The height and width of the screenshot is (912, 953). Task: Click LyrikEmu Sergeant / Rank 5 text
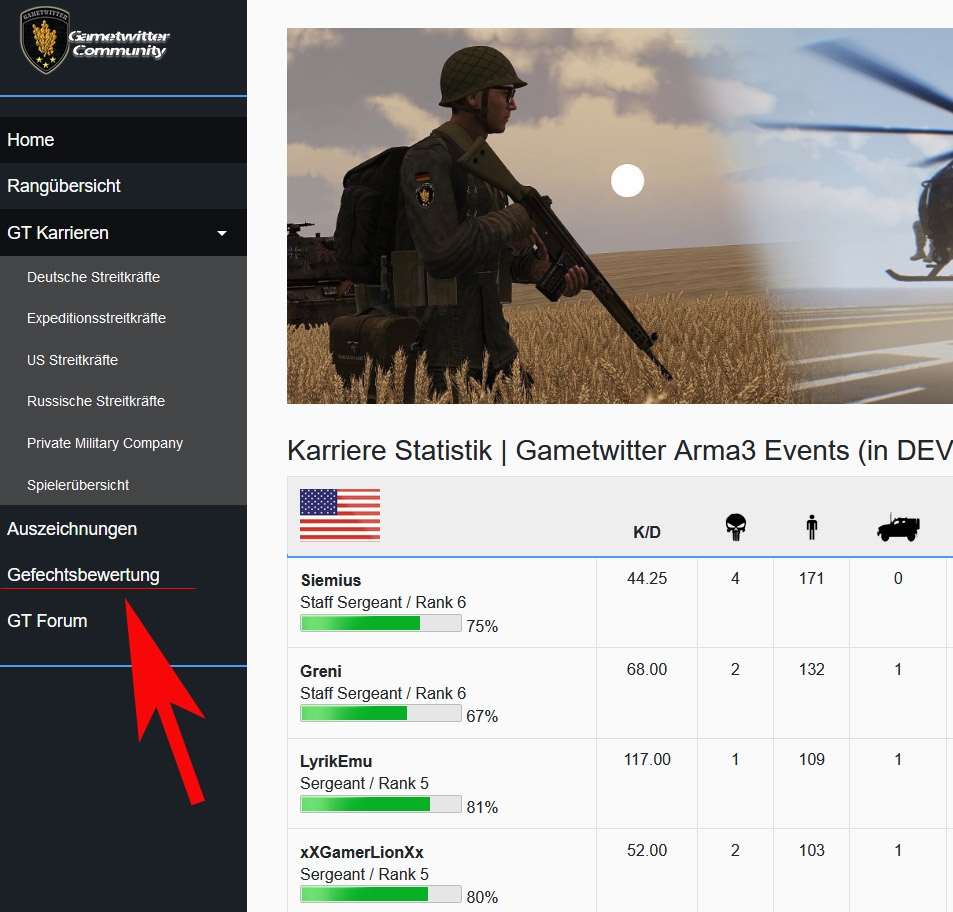364,783
